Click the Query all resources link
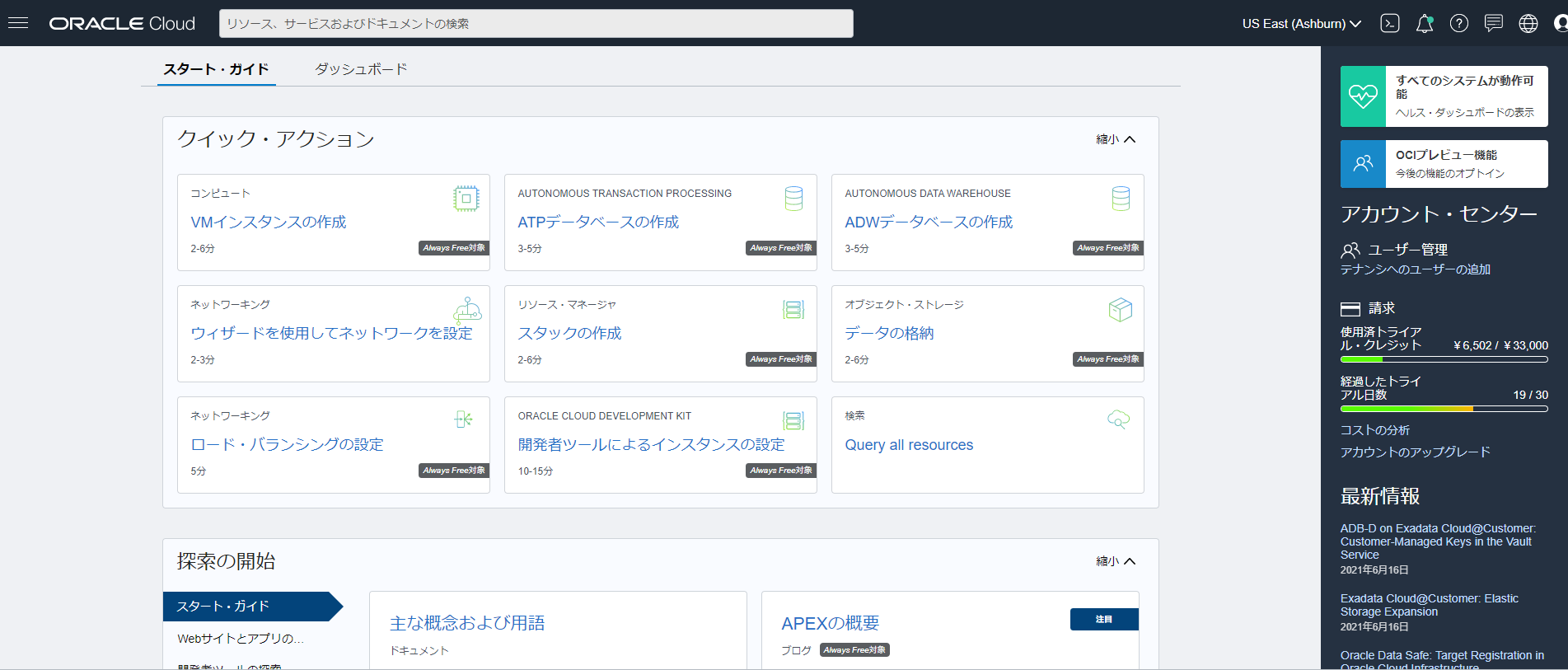Viewport: 1568px width, 670px height. pyautogui.click(x=909, y=445)
